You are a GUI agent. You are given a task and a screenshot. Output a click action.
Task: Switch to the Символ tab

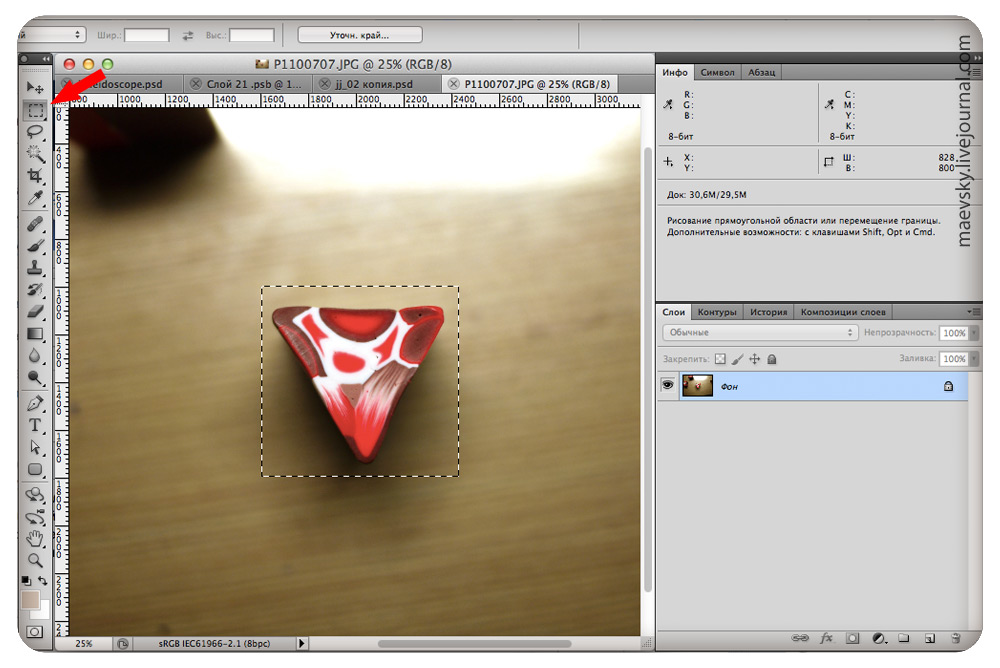(x=717, y=72)
